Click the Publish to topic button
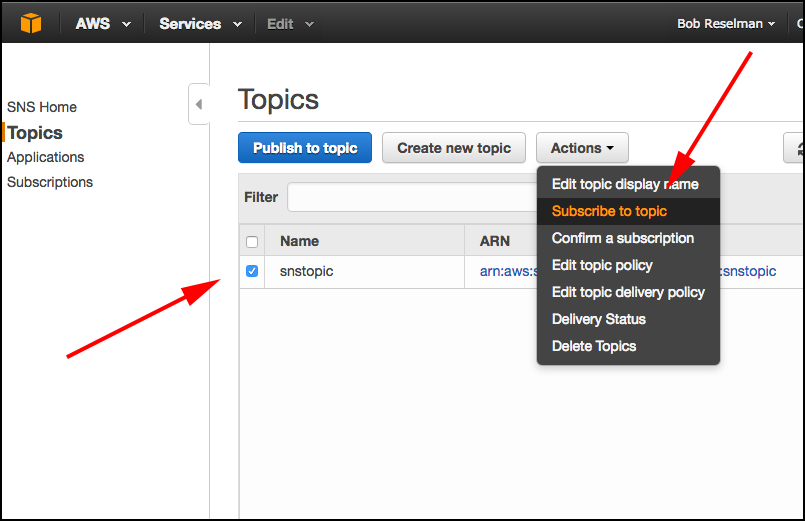Screen dimensions: 805x521 [305, 148]
